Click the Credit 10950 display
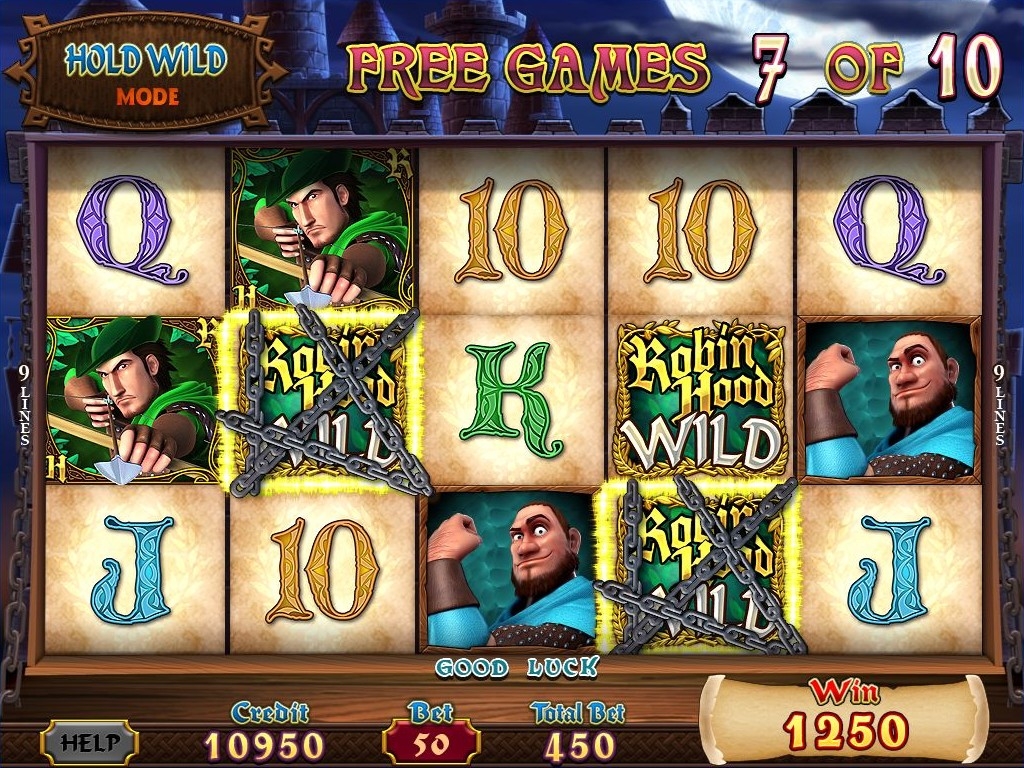Screen dimensions: 1024x768 [x=264, y=733]
